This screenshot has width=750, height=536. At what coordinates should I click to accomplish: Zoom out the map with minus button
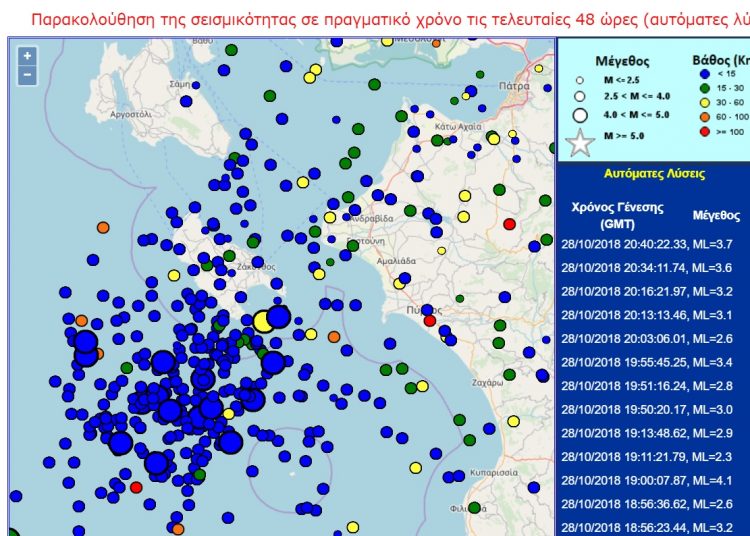point(27,75)
